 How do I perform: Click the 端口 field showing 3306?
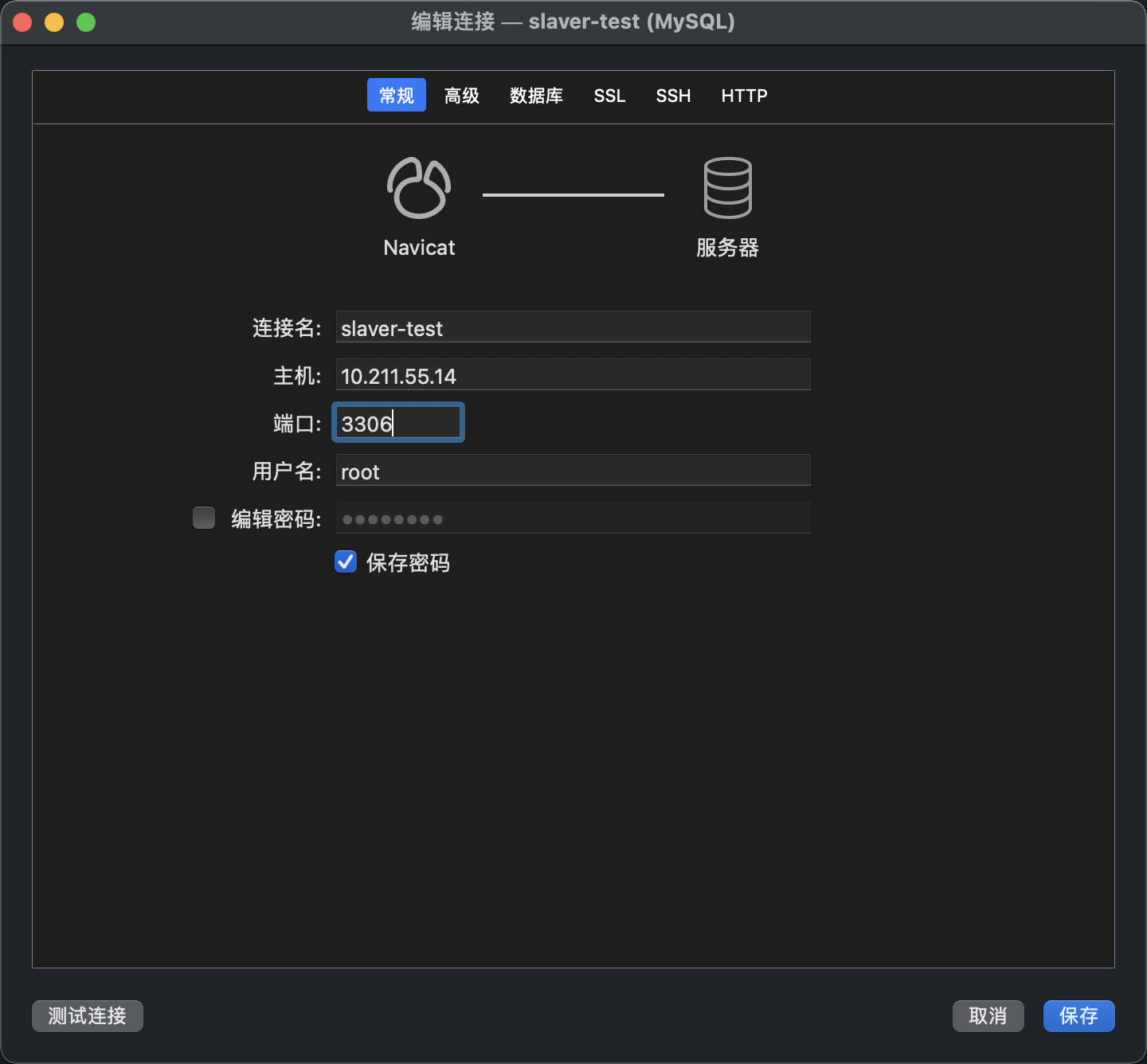(x=398, y=423)
